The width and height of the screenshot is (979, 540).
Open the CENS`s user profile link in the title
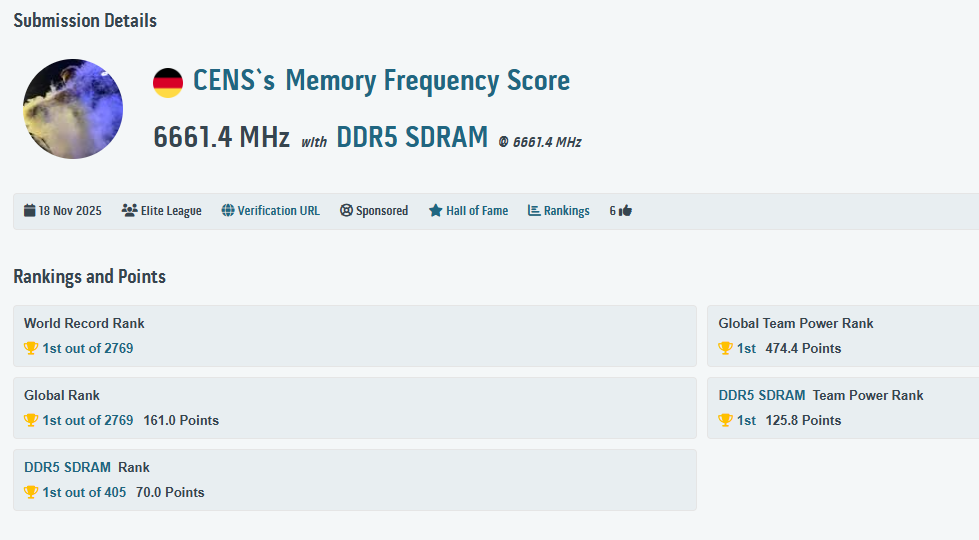[x=234, y=81]
